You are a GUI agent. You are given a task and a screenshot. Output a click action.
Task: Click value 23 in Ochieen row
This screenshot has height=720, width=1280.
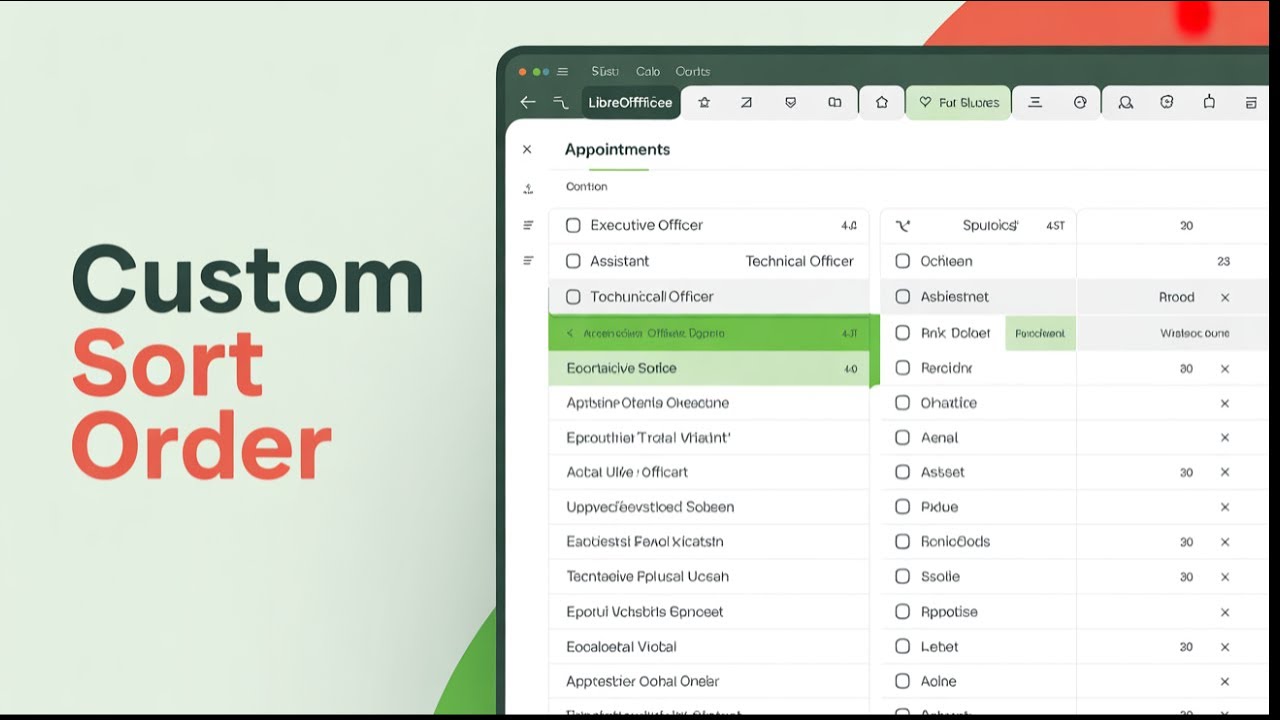(x=1223, y=261)
